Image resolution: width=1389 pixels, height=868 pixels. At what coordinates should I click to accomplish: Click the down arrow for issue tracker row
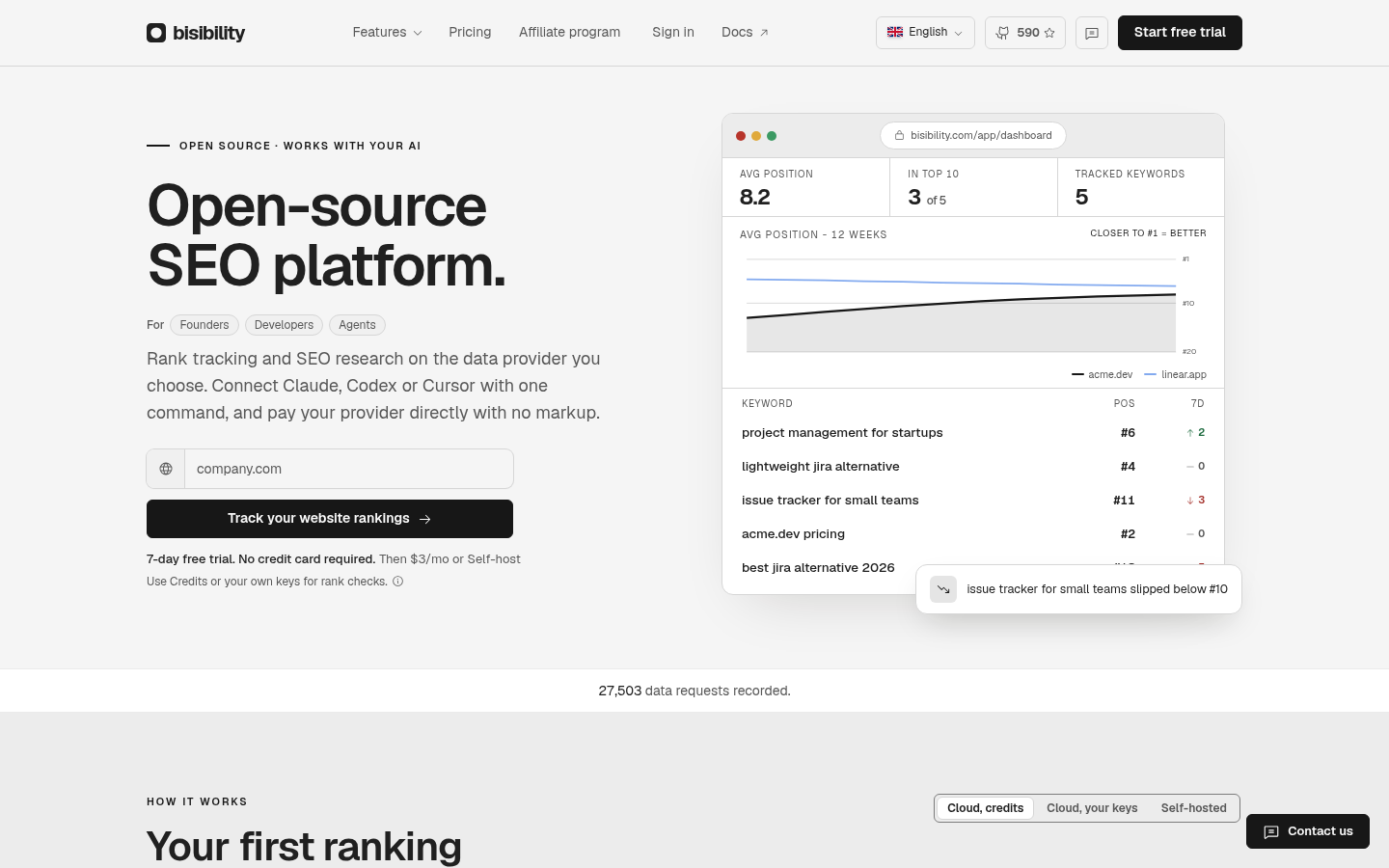click(1190, 500)
